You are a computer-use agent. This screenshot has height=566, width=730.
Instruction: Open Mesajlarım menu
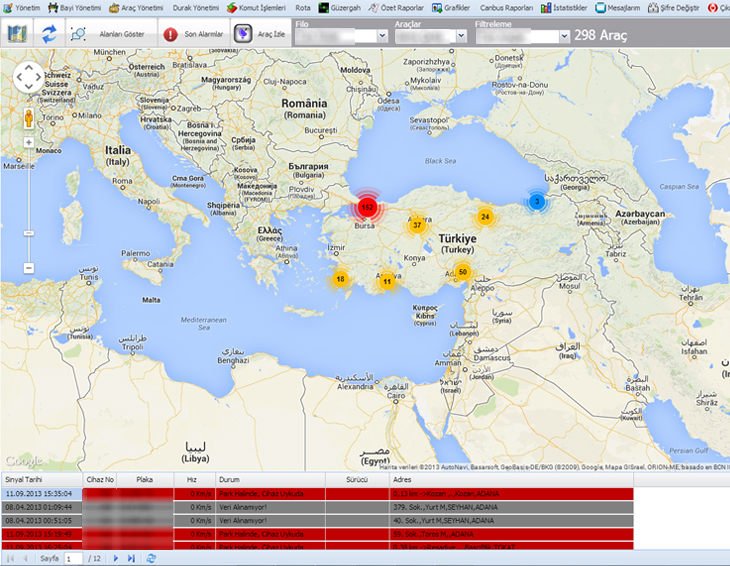tap(618, 7)
